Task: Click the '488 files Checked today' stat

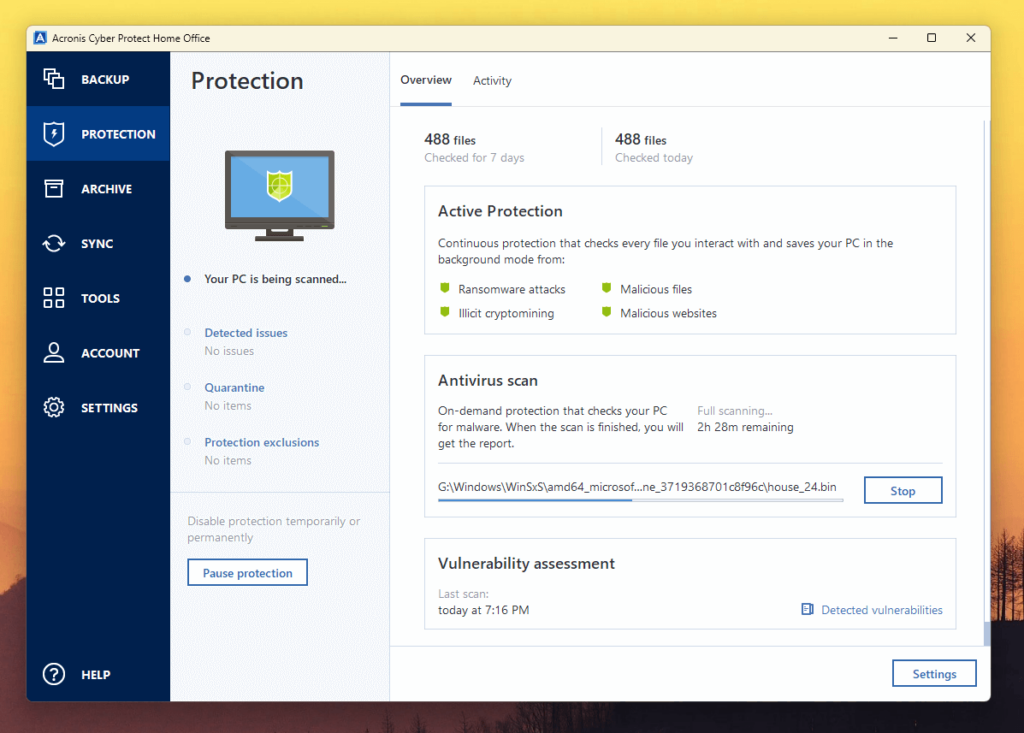Action: 654,148
